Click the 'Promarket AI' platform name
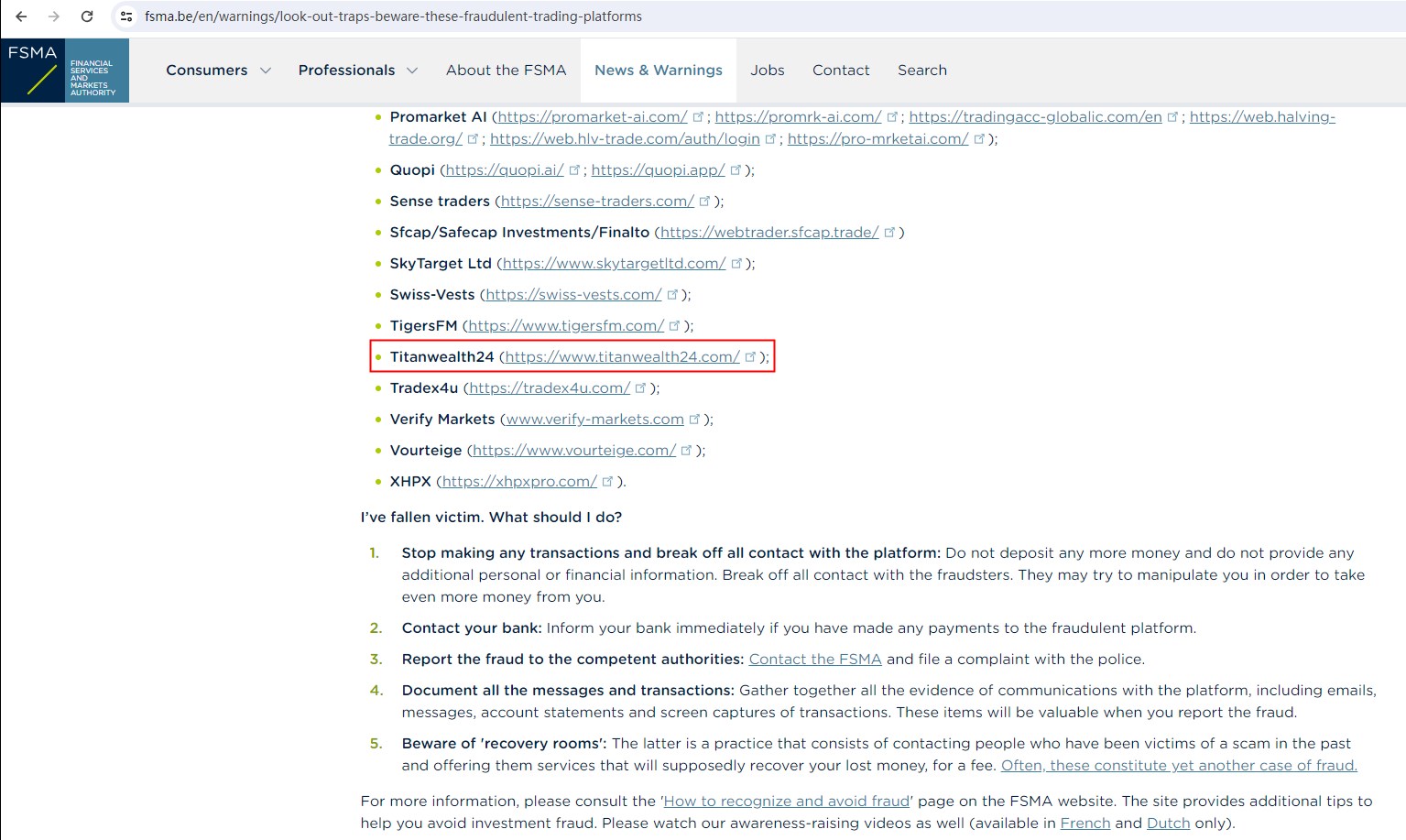This screenshot has height=840, width=1406. pos(438,117)
